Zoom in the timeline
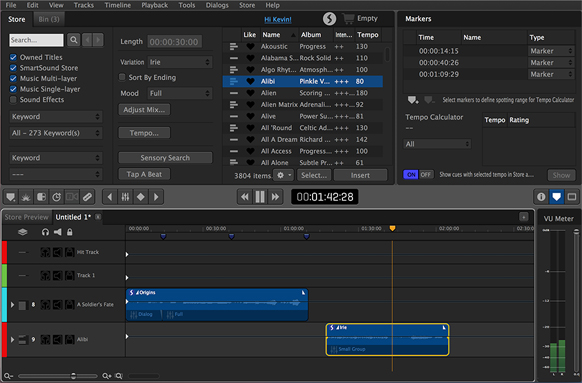Screen dimensions: 582x383 click(107, 376)
